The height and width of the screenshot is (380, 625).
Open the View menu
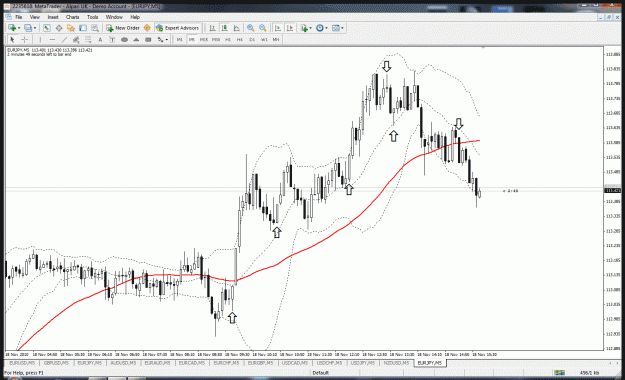35,17
